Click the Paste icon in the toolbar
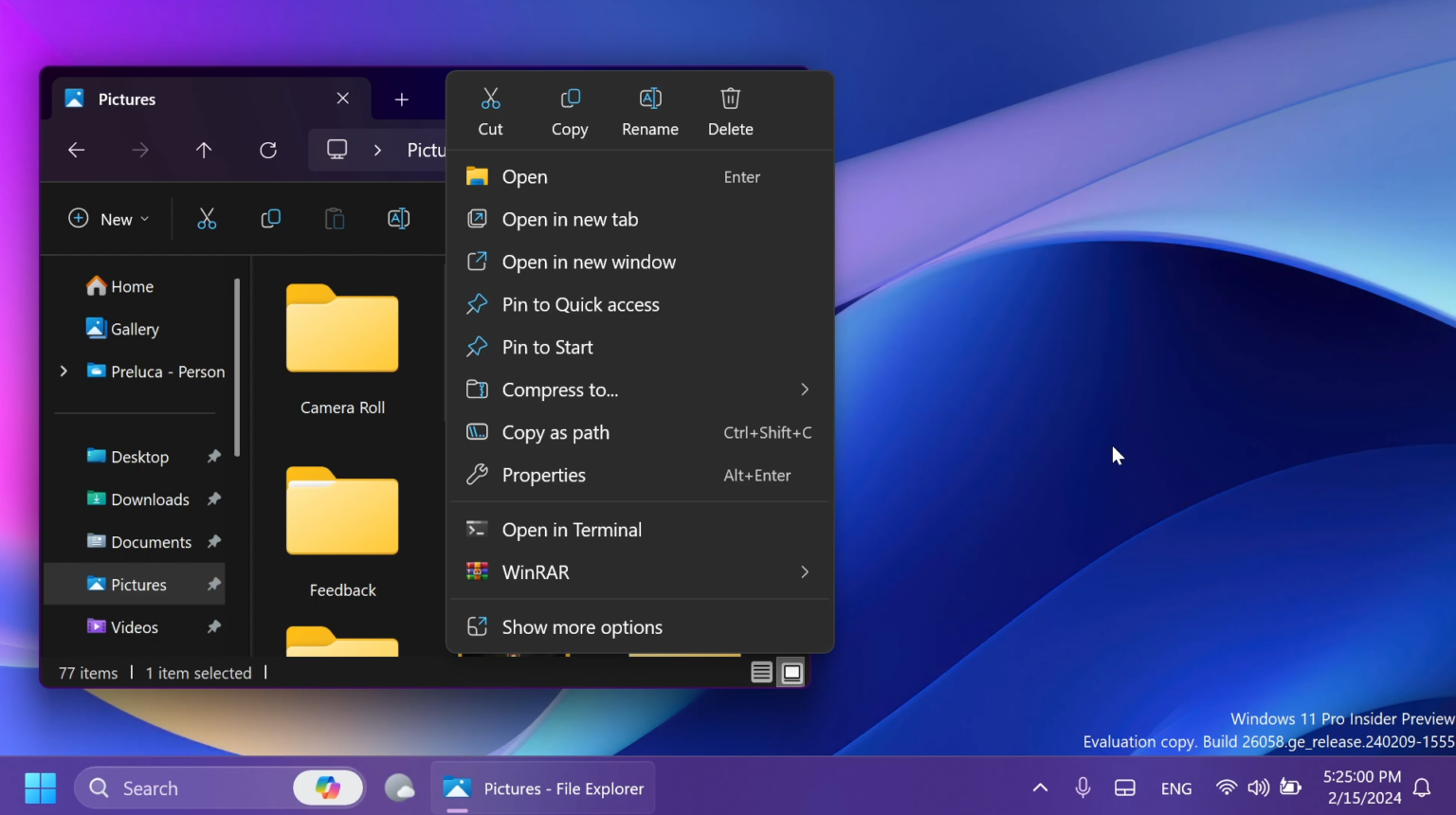Screen dimensions: 1456x815 334,218
